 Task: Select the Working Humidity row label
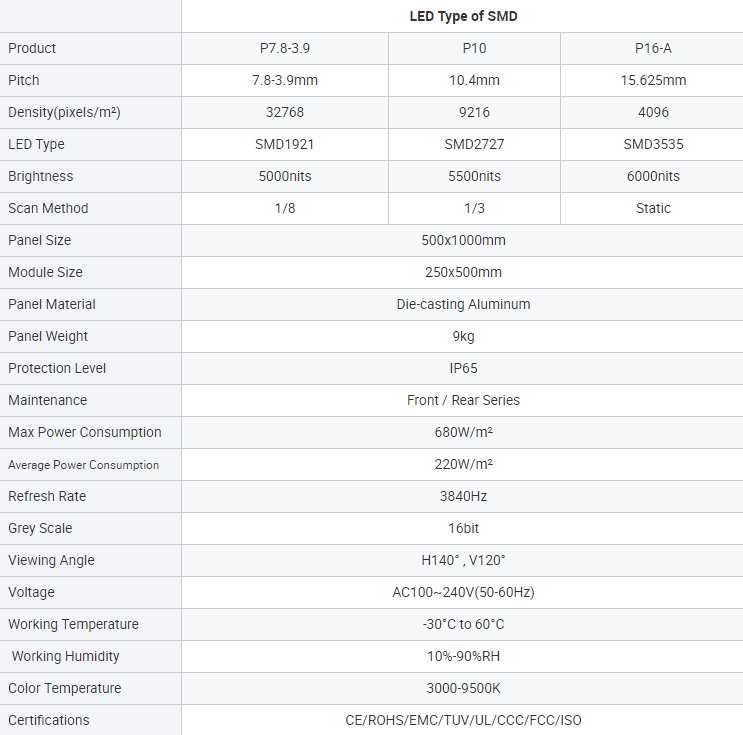(65, 656)
